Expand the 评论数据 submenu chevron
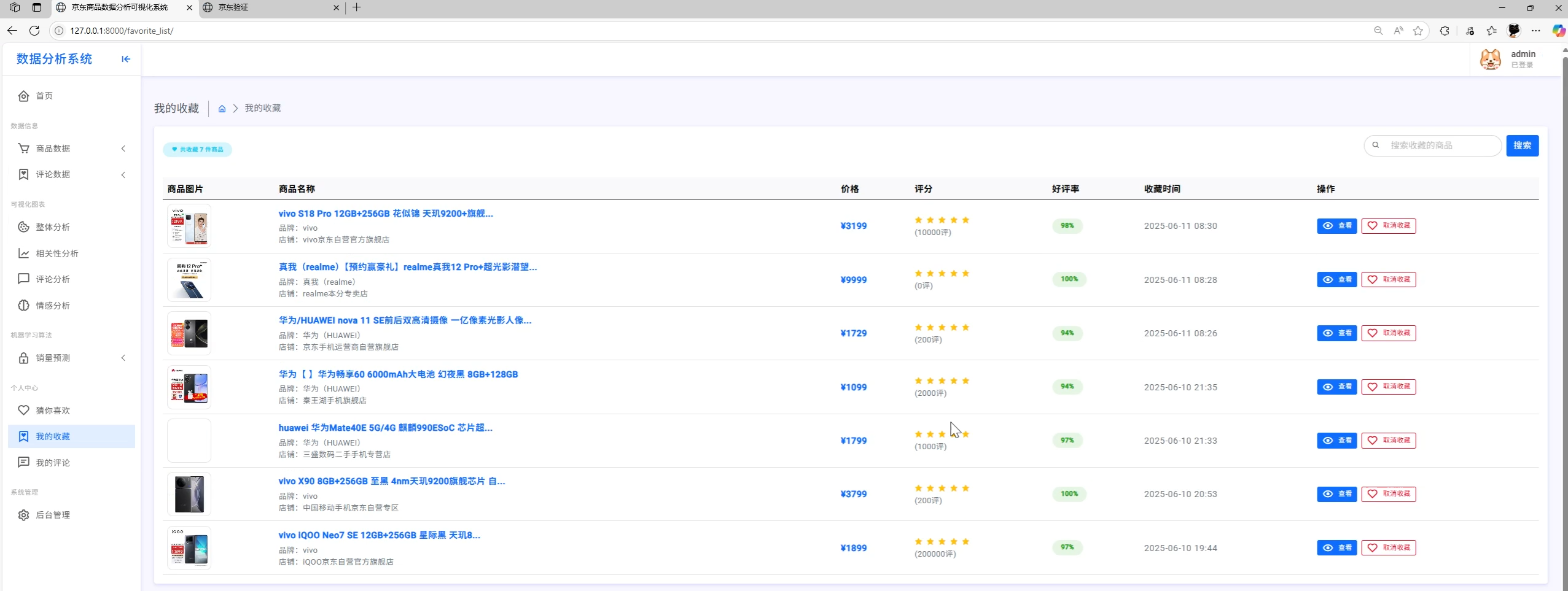Viewport: 1568px width, 591px height. [123, 174]
